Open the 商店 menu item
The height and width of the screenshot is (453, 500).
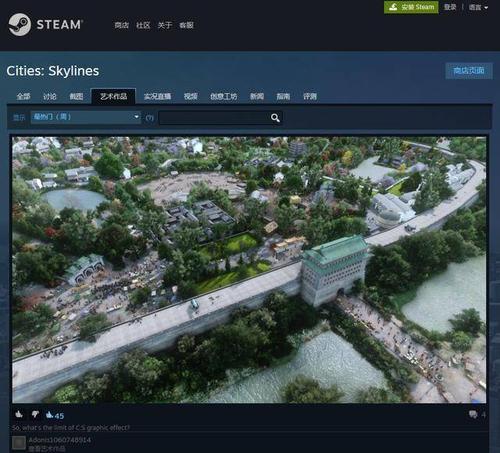click(x=122, y=25)
